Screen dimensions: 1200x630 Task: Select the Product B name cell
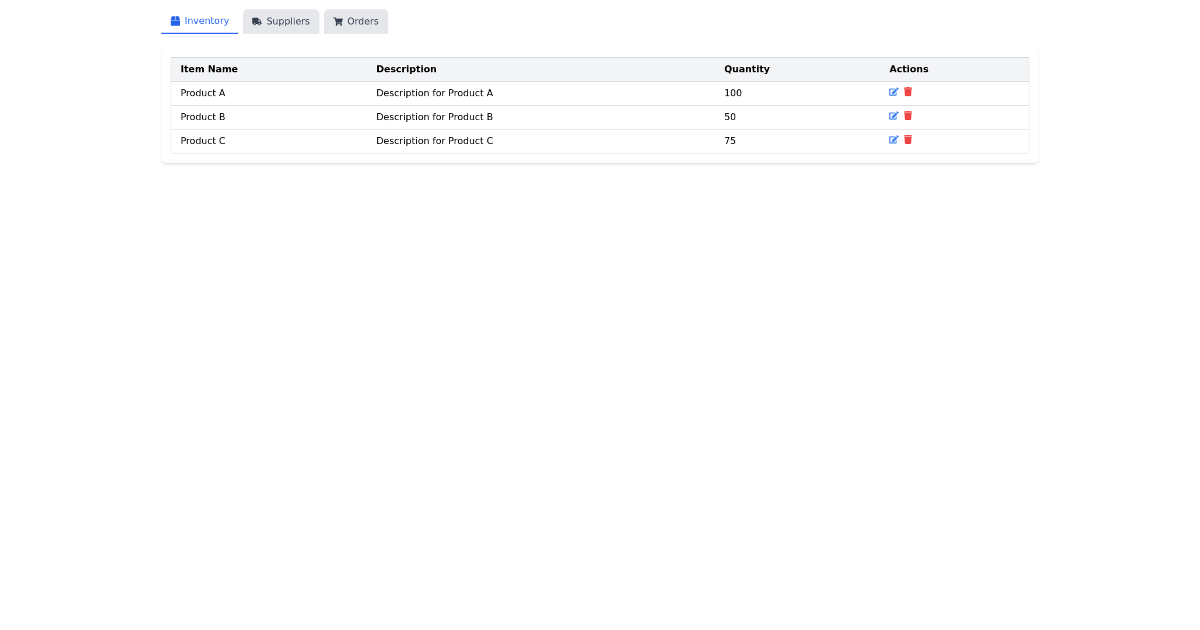tap(203, 117)
